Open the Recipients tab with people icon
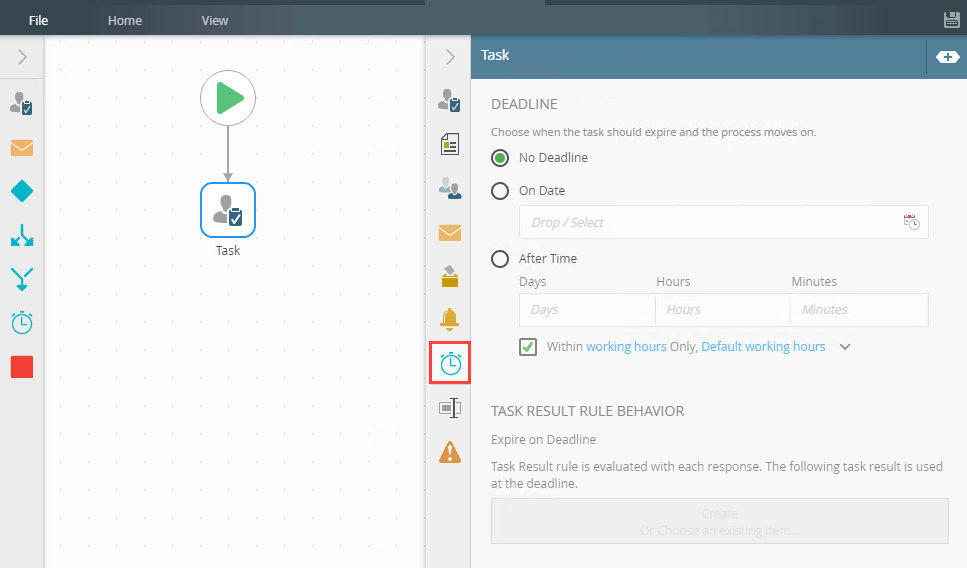967x568 pixels. 450,188
